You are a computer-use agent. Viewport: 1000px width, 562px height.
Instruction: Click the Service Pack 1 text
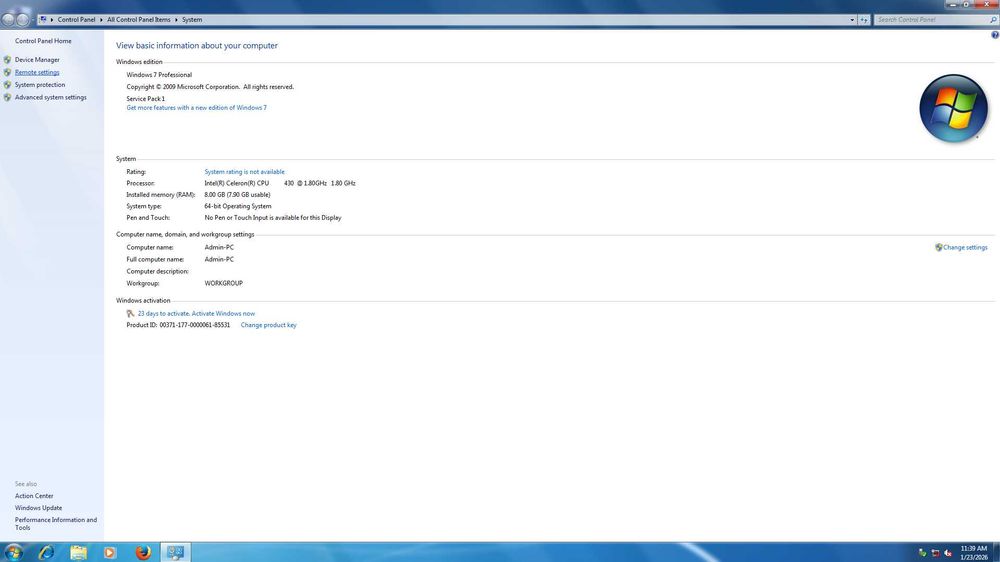[x=145, y=99]
